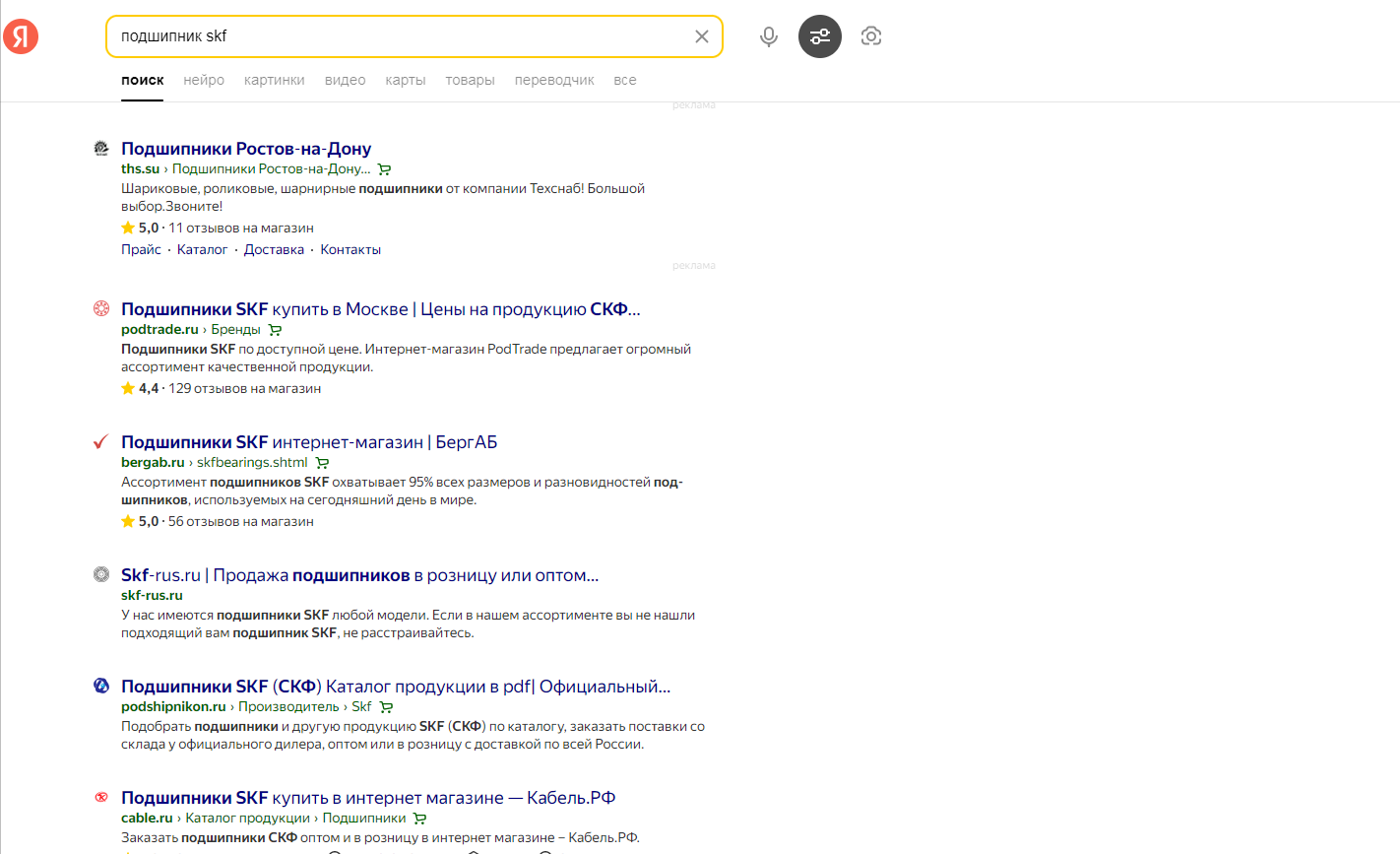Open search settings filter icon
Image resolution: width=1400 pixels, height=854 pixels.
pyautogui.click(x=820, y=36)
